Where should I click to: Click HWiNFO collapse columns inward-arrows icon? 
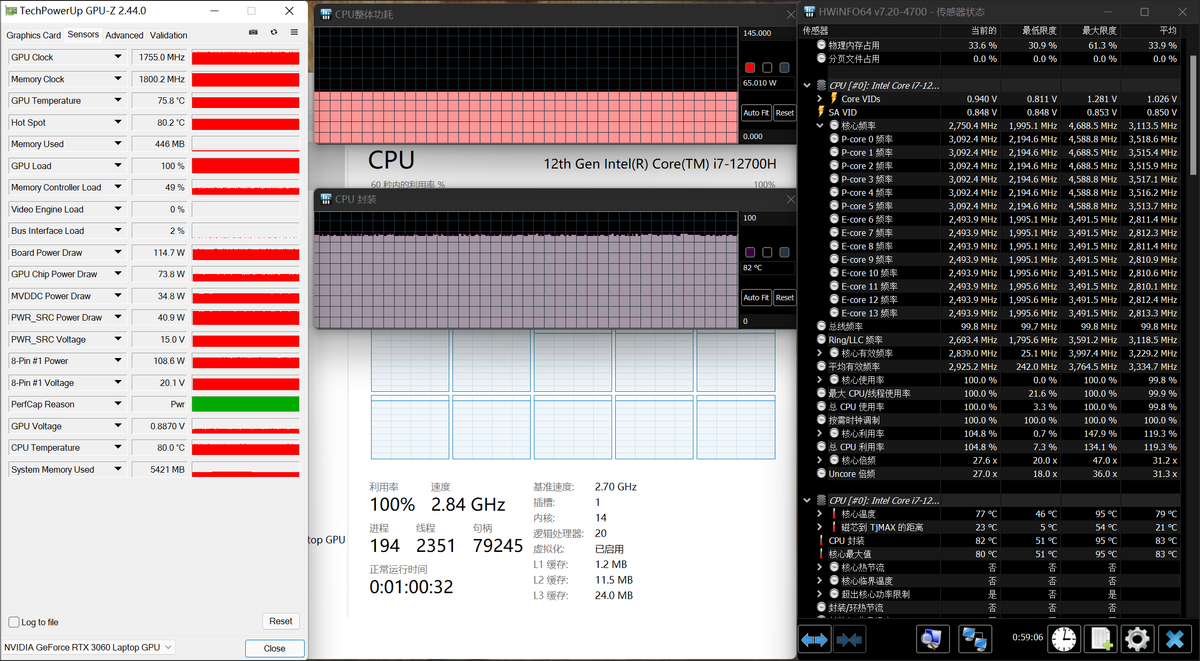[x=849, y=638]
